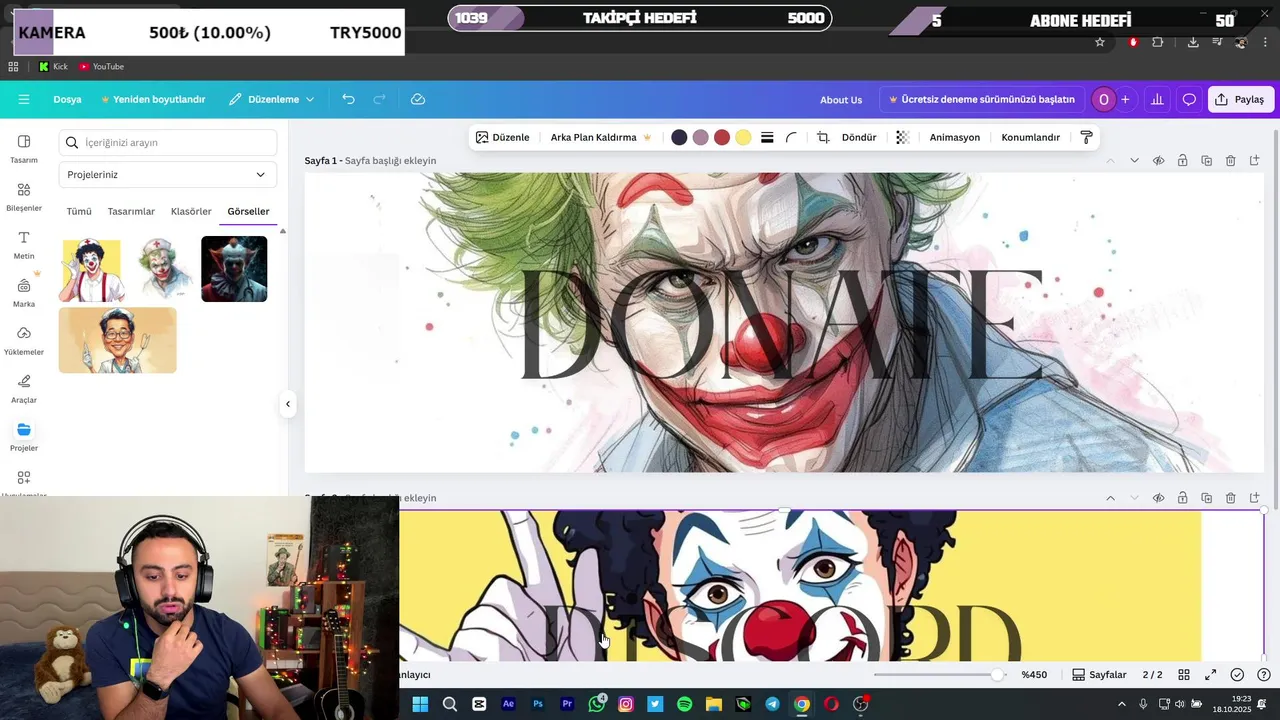The height and width of the screenshot is (720, 1280).
Task: Open the Marka brand panel
Action: pos(24,292)
